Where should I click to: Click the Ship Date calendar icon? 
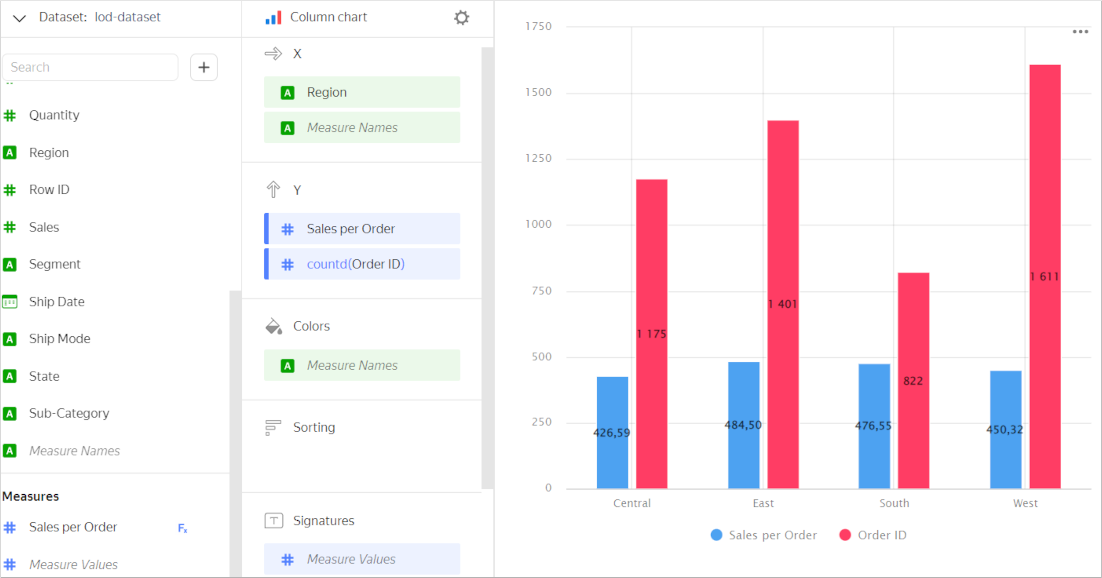[10, 302]
